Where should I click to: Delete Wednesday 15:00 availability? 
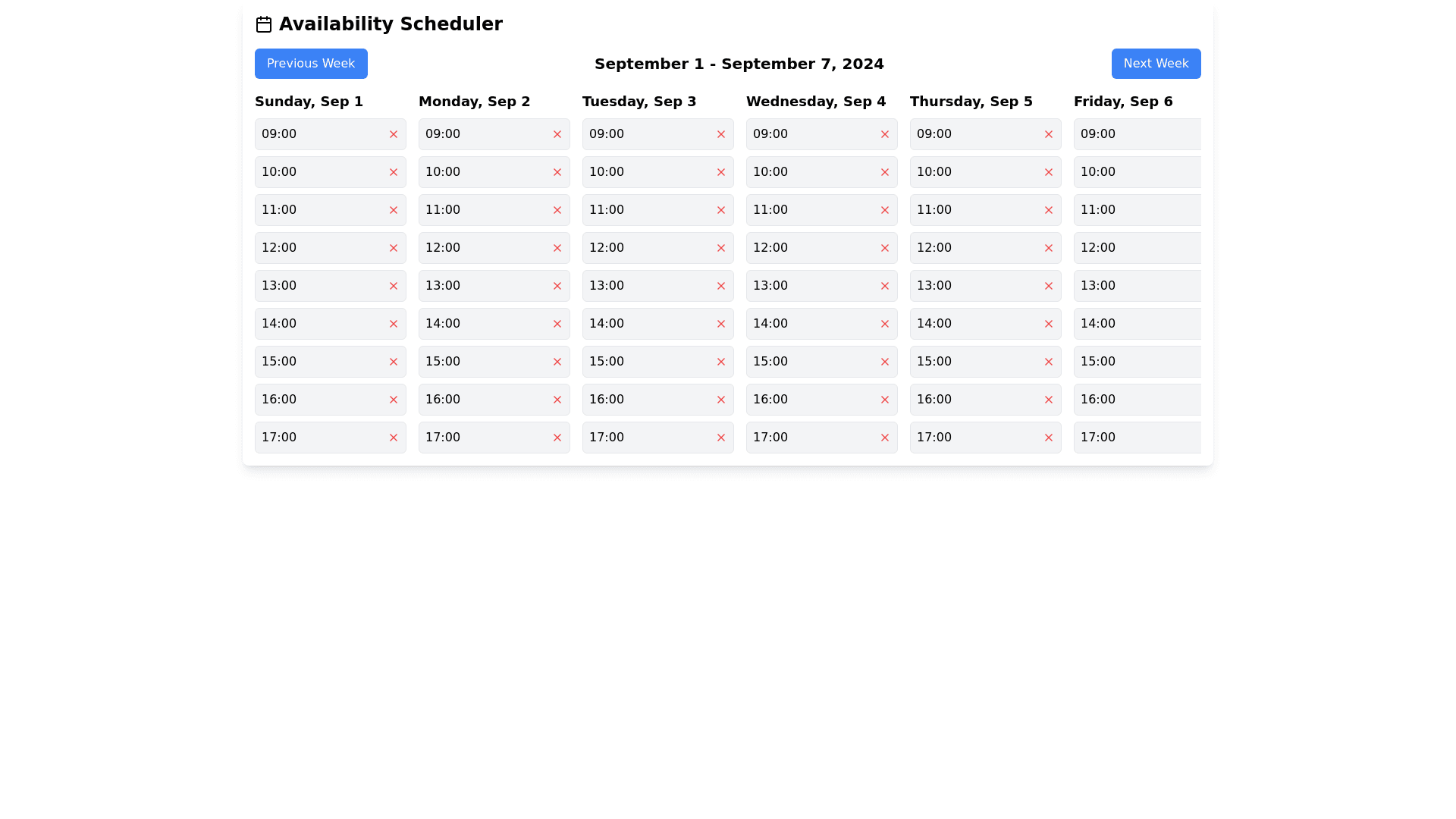point(884,362)
